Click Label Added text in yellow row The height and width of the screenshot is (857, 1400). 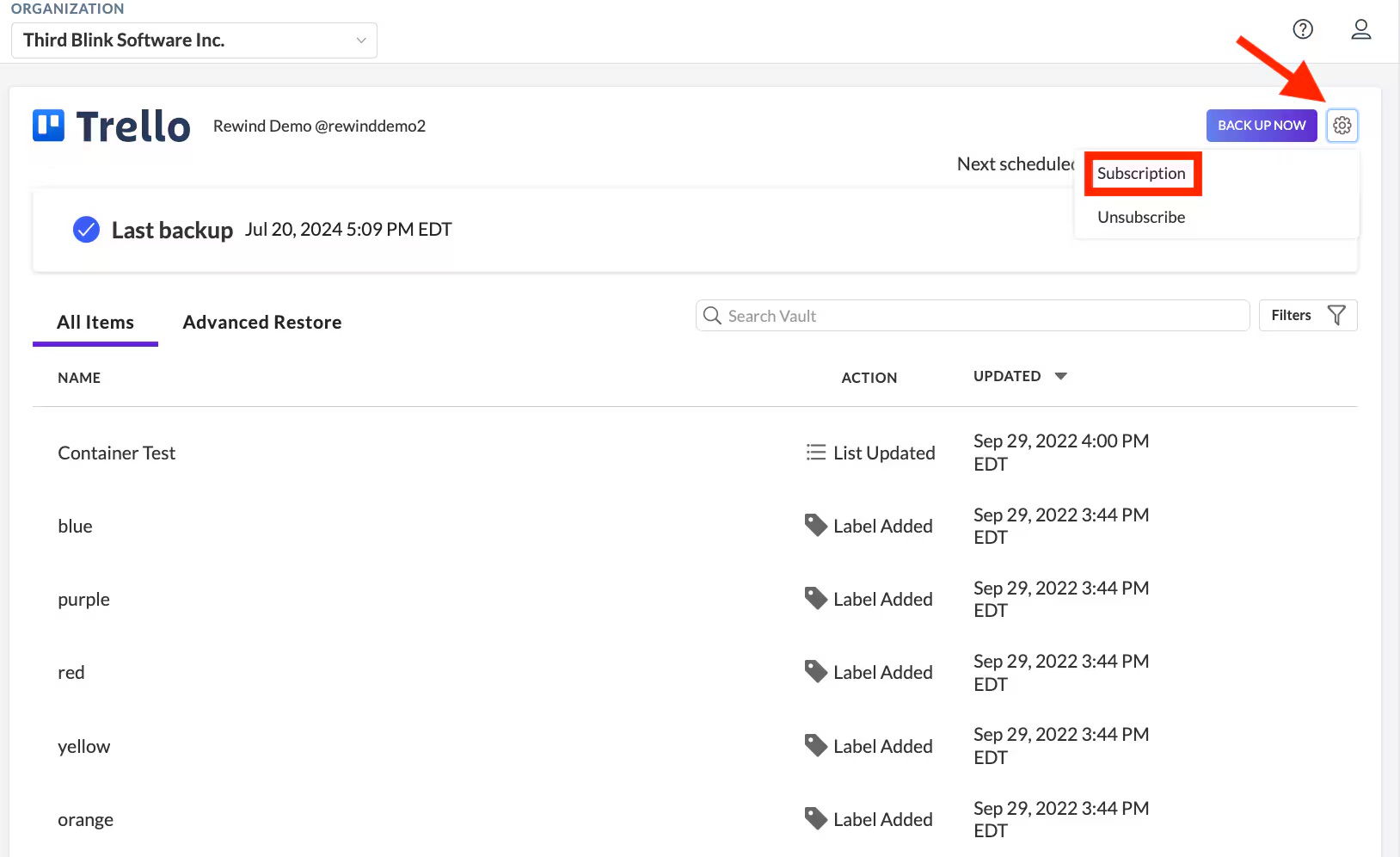[883, 746]
